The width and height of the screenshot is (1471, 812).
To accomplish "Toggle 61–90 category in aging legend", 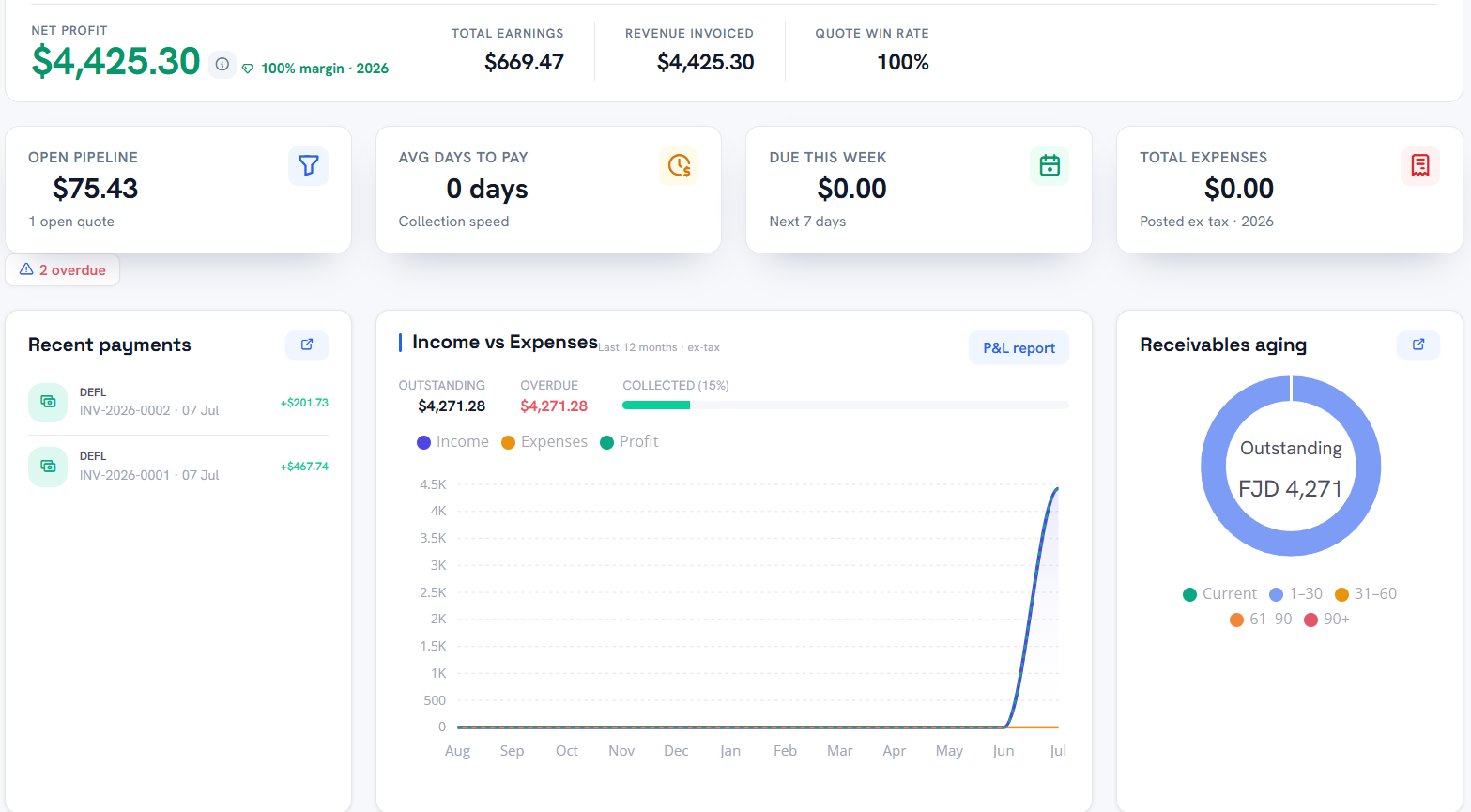I will [1261, 620].
